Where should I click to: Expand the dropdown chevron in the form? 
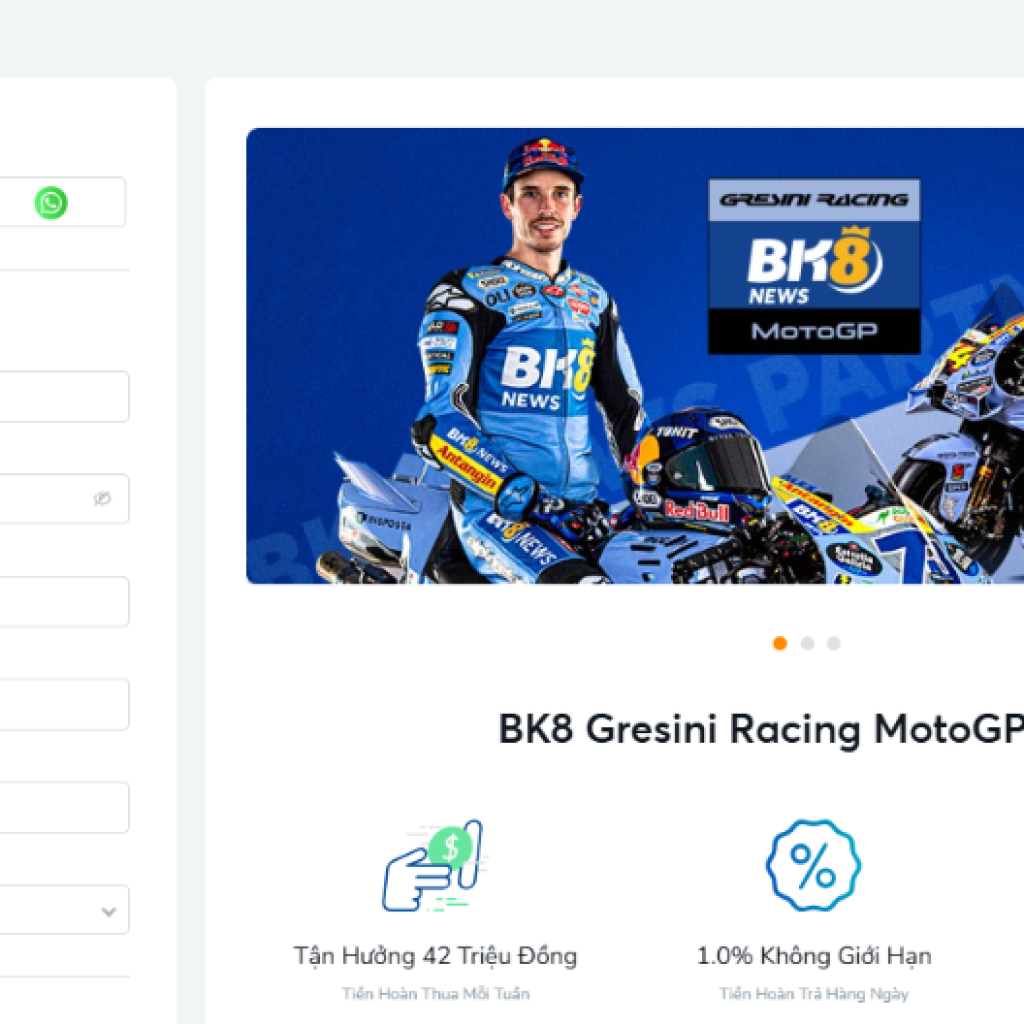(109, 911)
